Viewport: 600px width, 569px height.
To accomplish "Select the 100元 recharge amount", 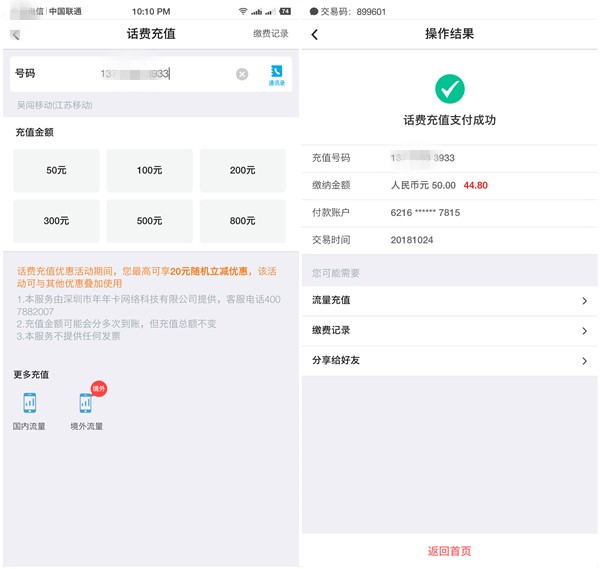I will [149, 171].
